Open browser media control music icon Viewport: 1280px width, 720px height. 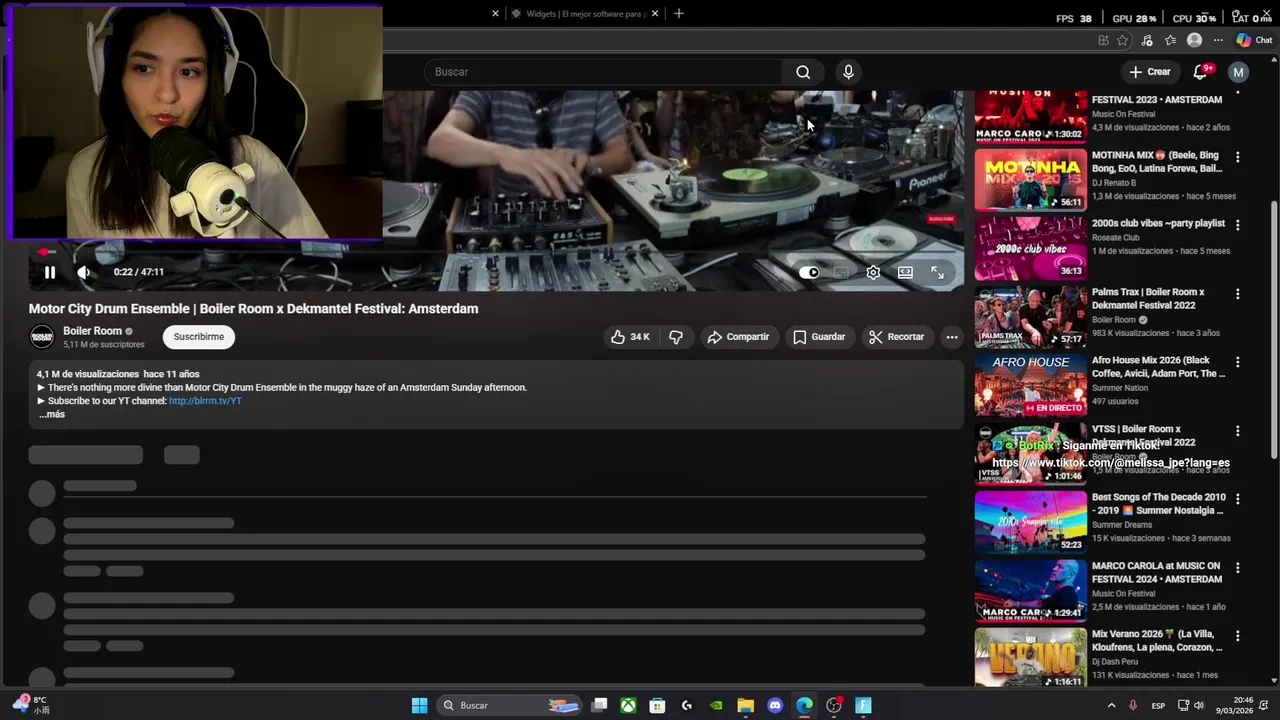coord(1147,40)
